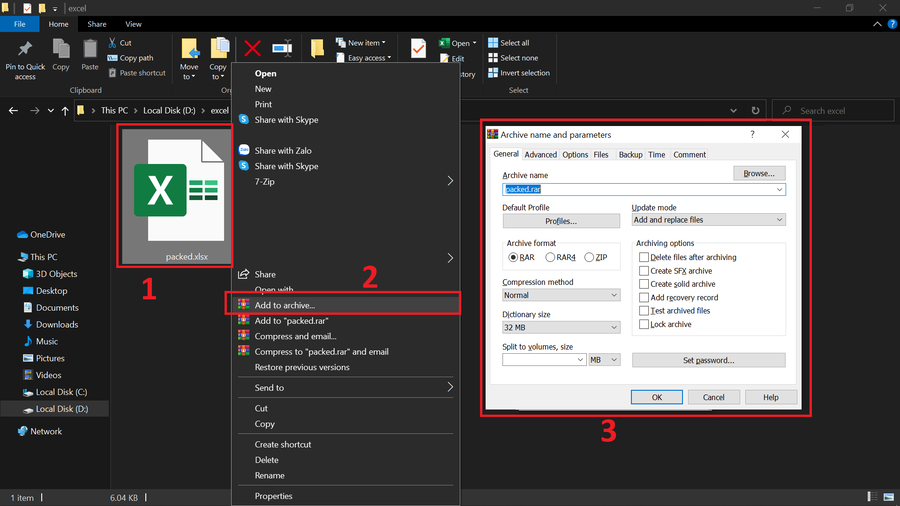The height and width of the screenshot is (506, 900).
Task: Open the MB volume unit dropdown
Action: [604, 360]
